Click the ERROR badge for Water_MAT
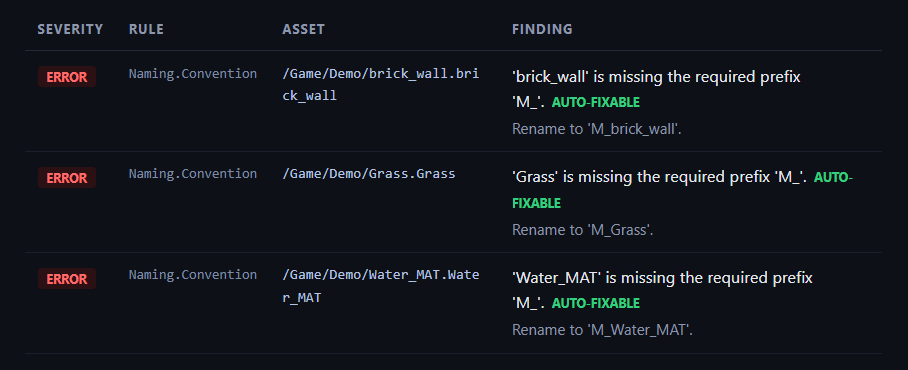The height and width of the screenshot is (370, 908). 67,279
